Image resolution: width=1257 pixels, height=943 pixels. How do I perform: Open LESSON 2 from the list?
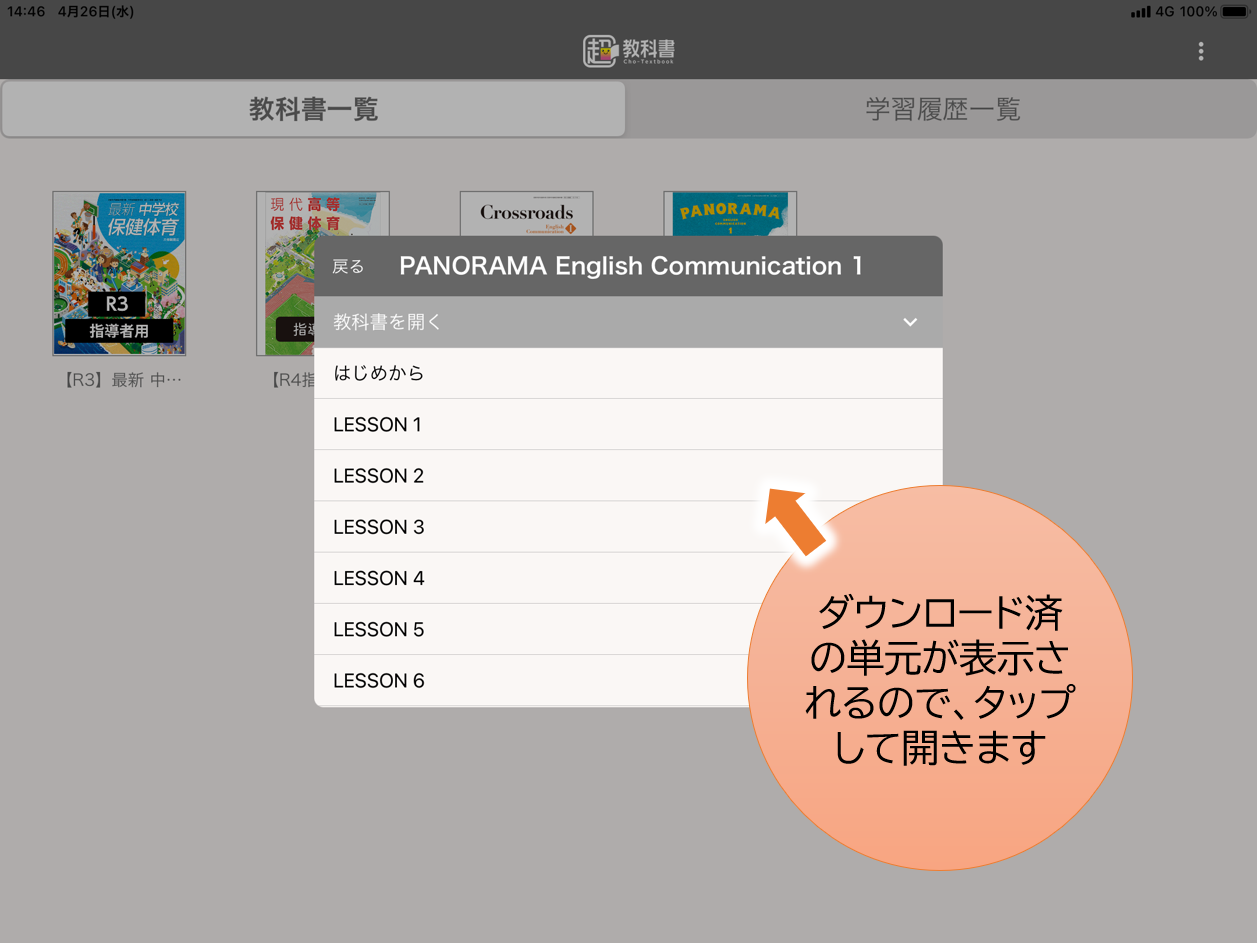tap(628, 475)
